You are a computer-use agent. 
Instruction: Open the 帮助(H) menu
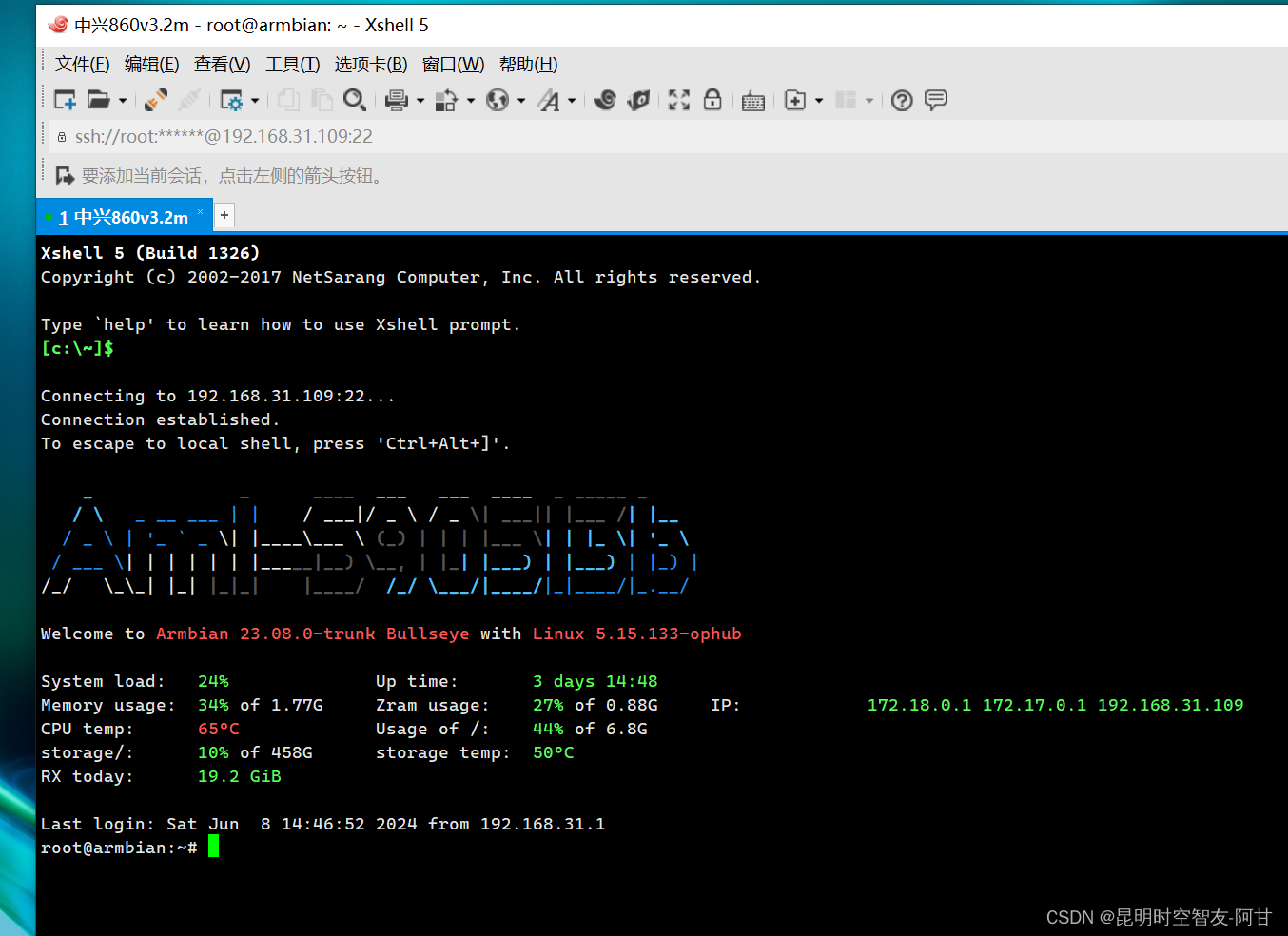click(x=529, y=65)
